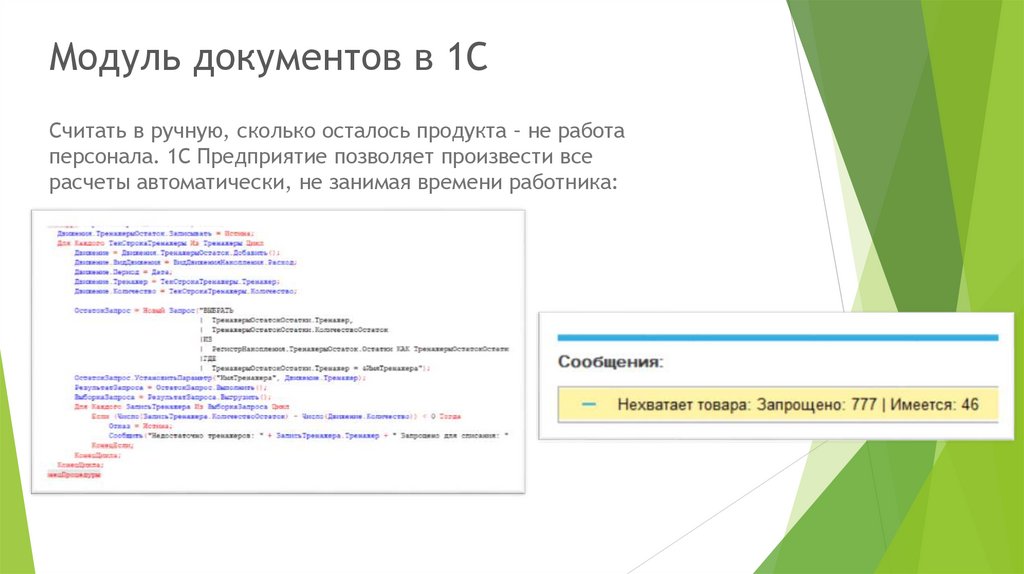Click the "Сообщения:" heading
Image resolution: width=1024 pixels, height=574 pixels.
(x=610, y=362)
